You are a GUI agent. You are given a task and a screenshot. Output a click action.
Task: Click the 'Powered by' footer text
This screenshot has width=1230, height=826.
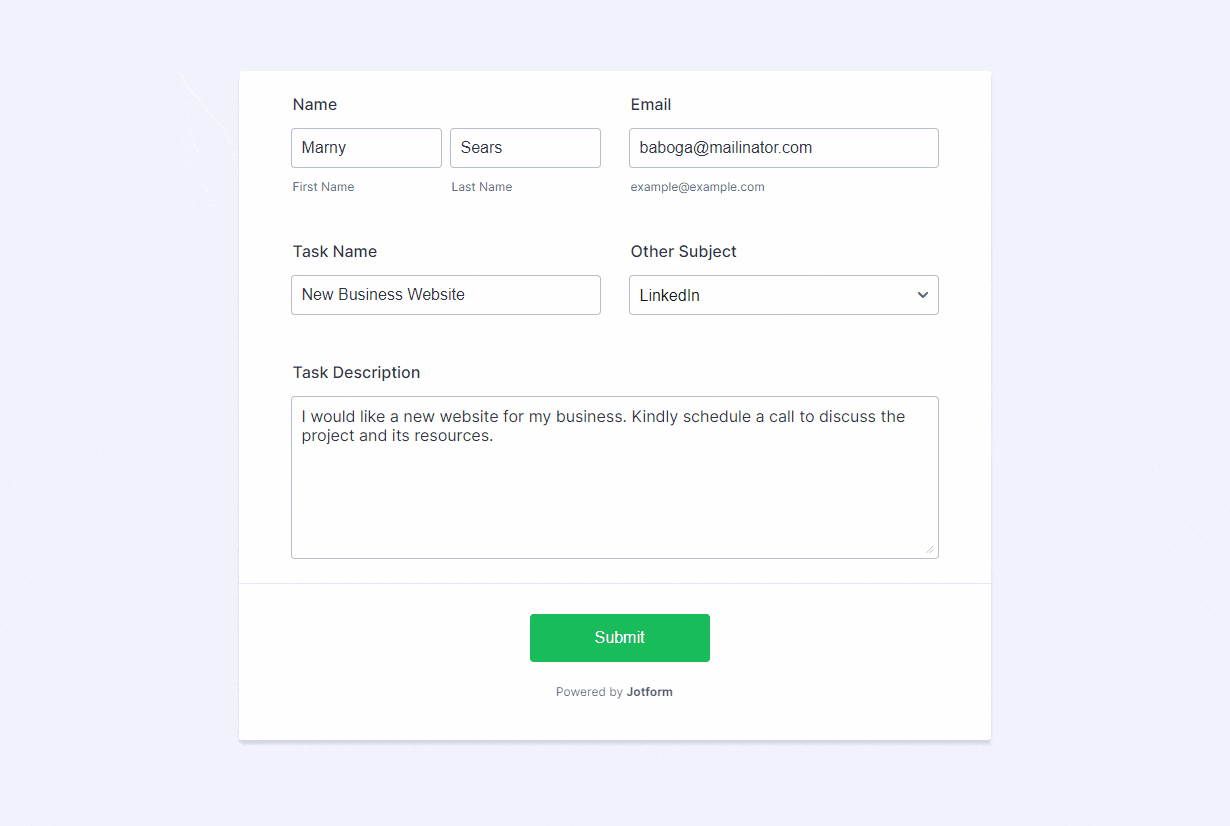pos(589,692)
